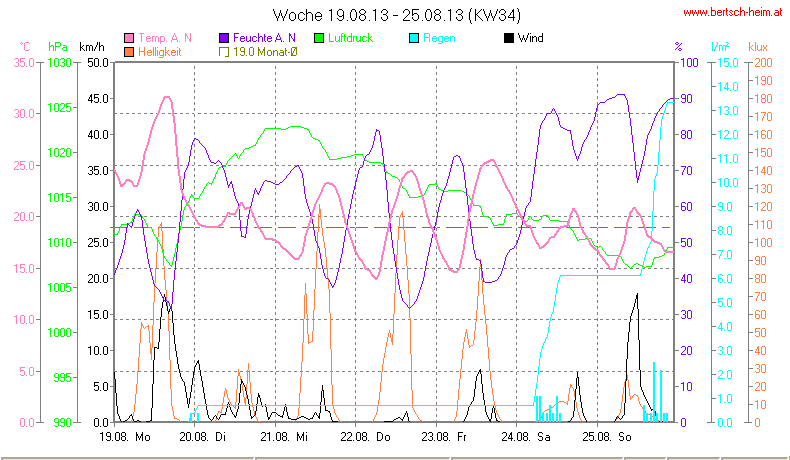790x460 pixels.
Task: Click the 200 klux axis value
Action: 764,63
